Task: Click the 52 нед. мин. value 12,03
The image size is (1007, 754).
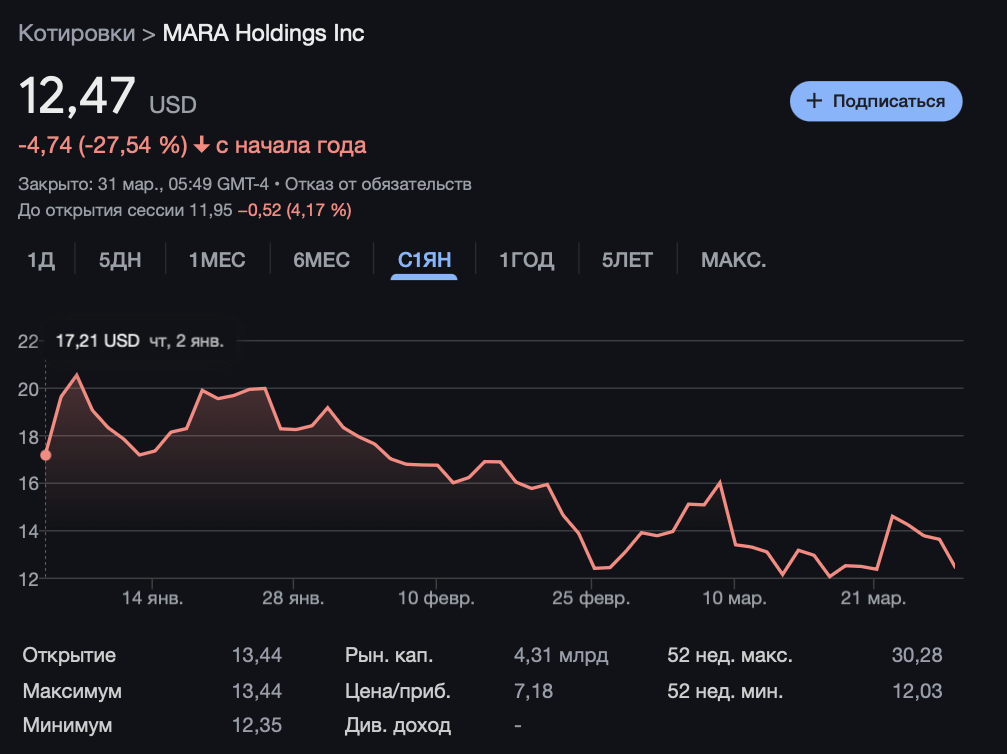Action: click(917, 691)
